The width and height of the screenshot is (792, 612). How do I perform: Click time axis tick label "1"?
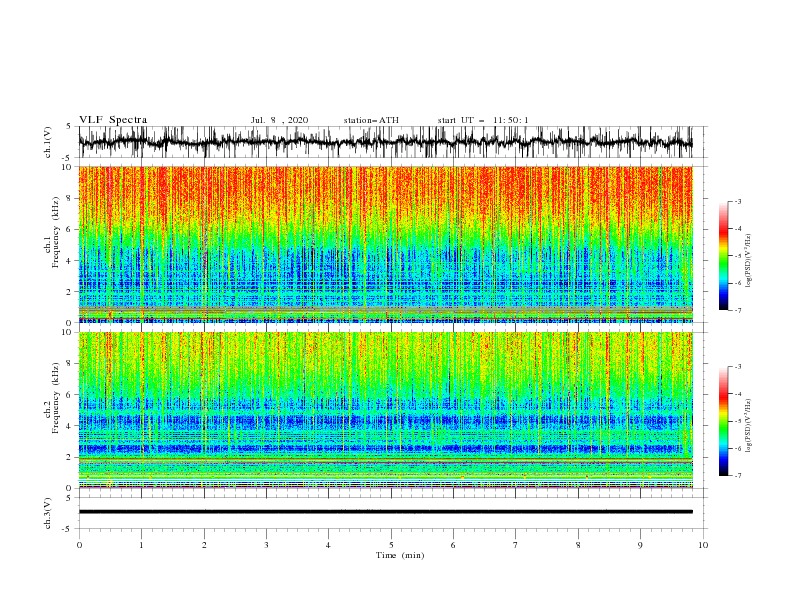pyautogui.click(x=141, y=545)
